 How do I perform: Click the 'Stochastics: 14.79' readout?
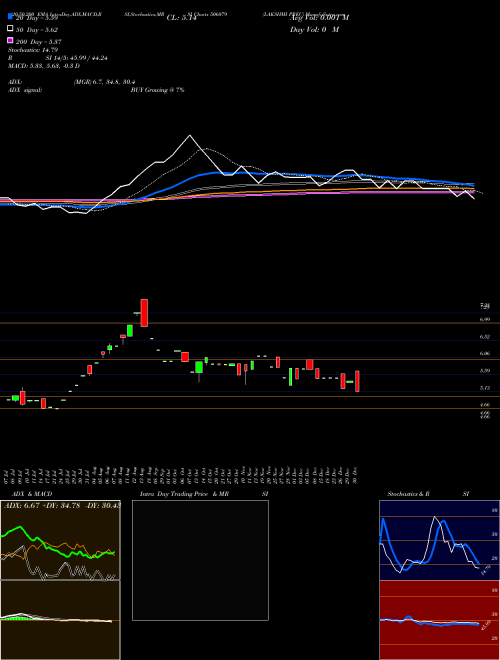(33, 50)
